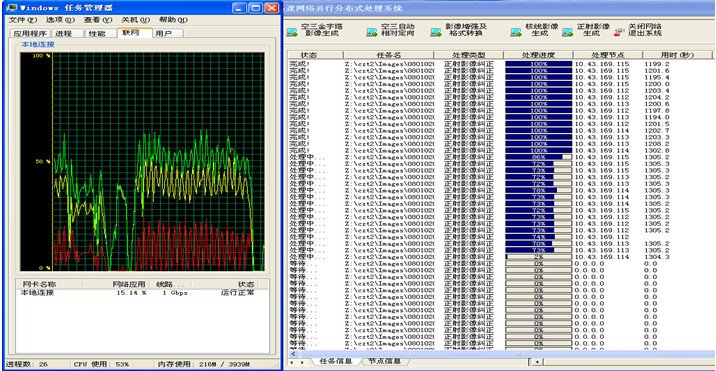Click the 空三金字塔影像生成 toolbar icon

click(x=292, y=32)
